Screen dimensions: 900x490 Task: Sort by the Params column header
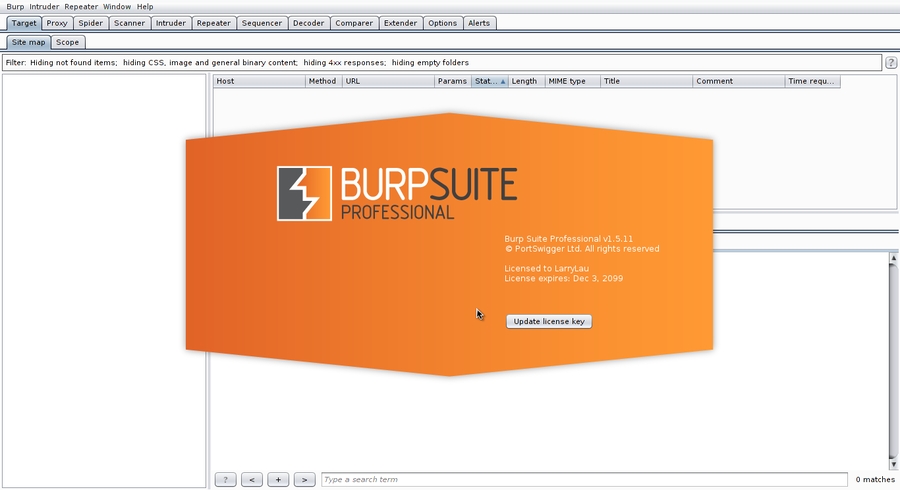click(x=453, y=81)
